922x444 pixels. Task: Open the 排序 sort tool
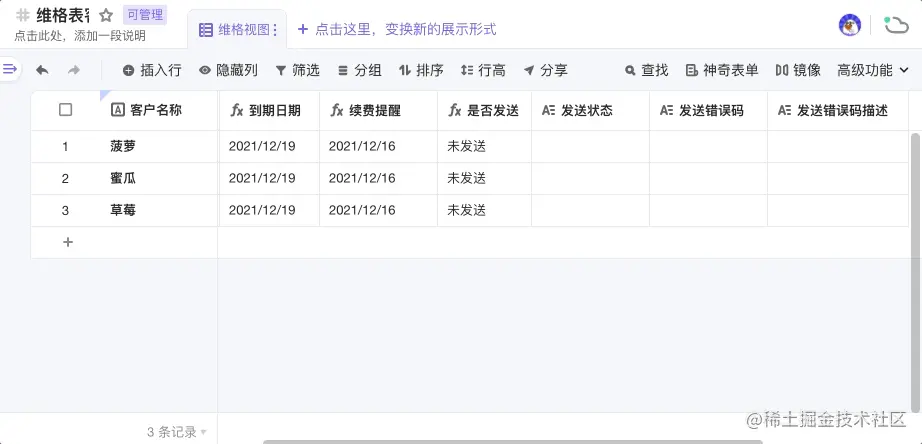(421, 71)
